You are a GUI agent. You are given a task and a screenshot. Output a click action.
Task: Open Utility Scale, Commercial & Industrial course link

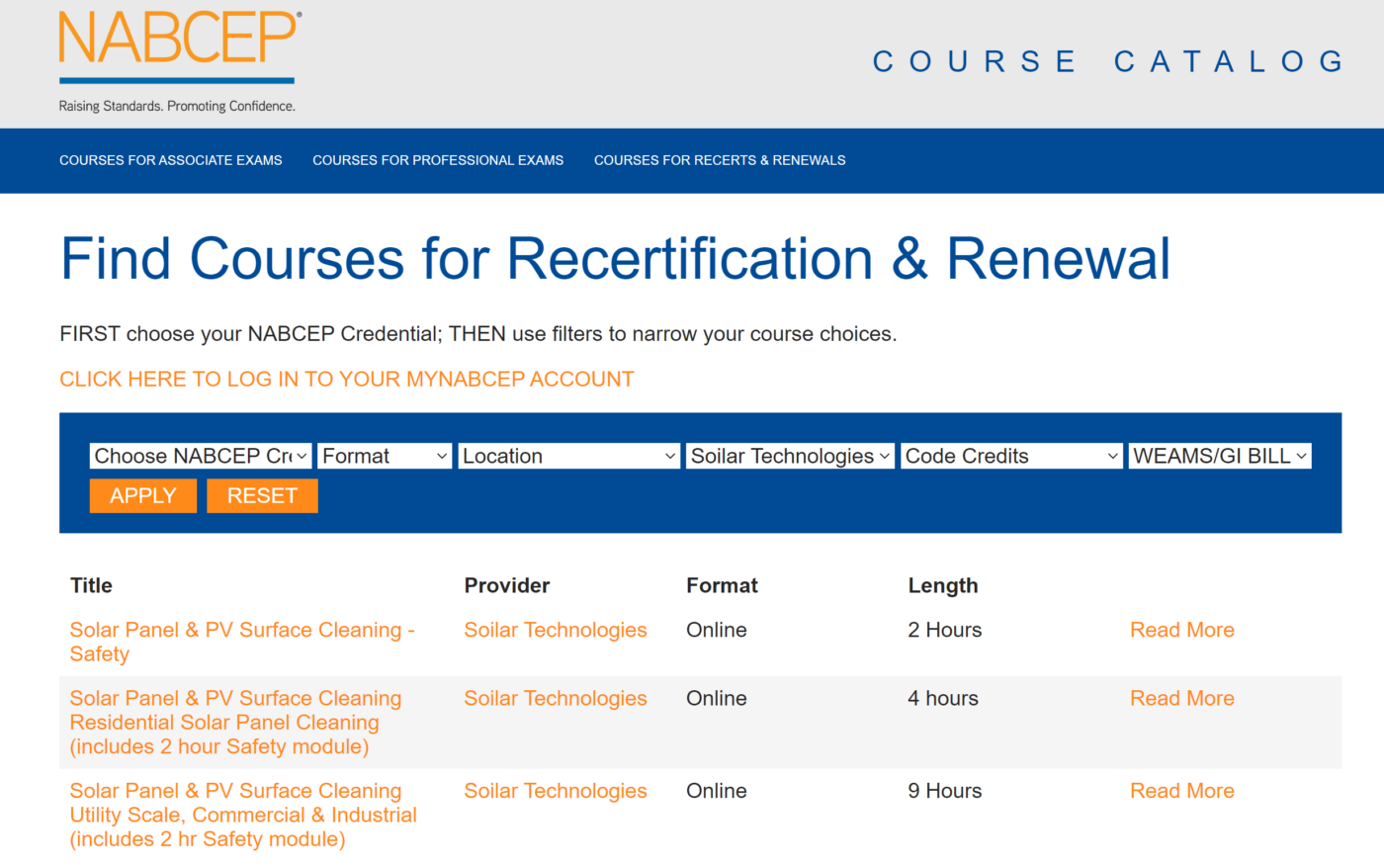(243, 815)
